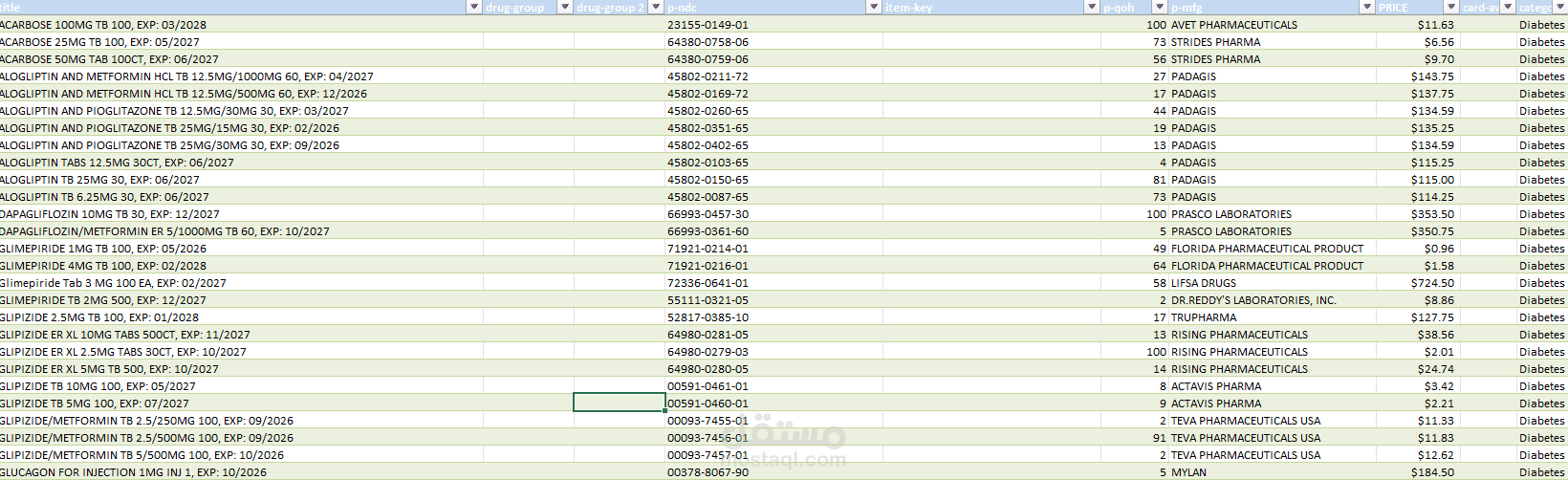Select ALOGLIPTIN AND PIOGLITAZONE 25MG/15MG title cell

coord(241,128)
